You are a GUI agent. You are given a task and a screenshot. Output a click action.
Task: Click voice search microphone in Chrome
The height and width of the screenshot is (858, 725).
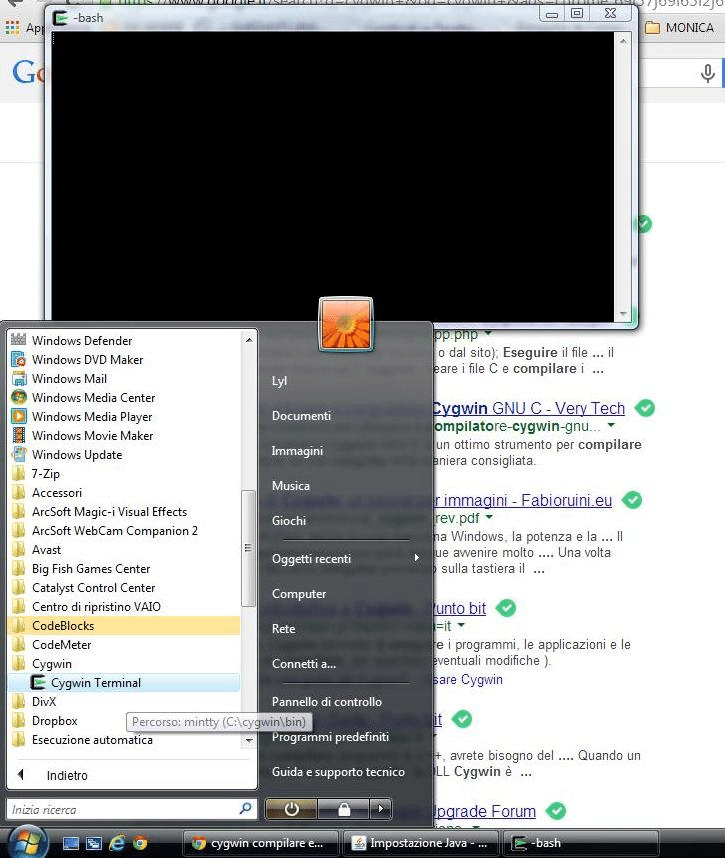pyautogui.click(x=707, y=73)
